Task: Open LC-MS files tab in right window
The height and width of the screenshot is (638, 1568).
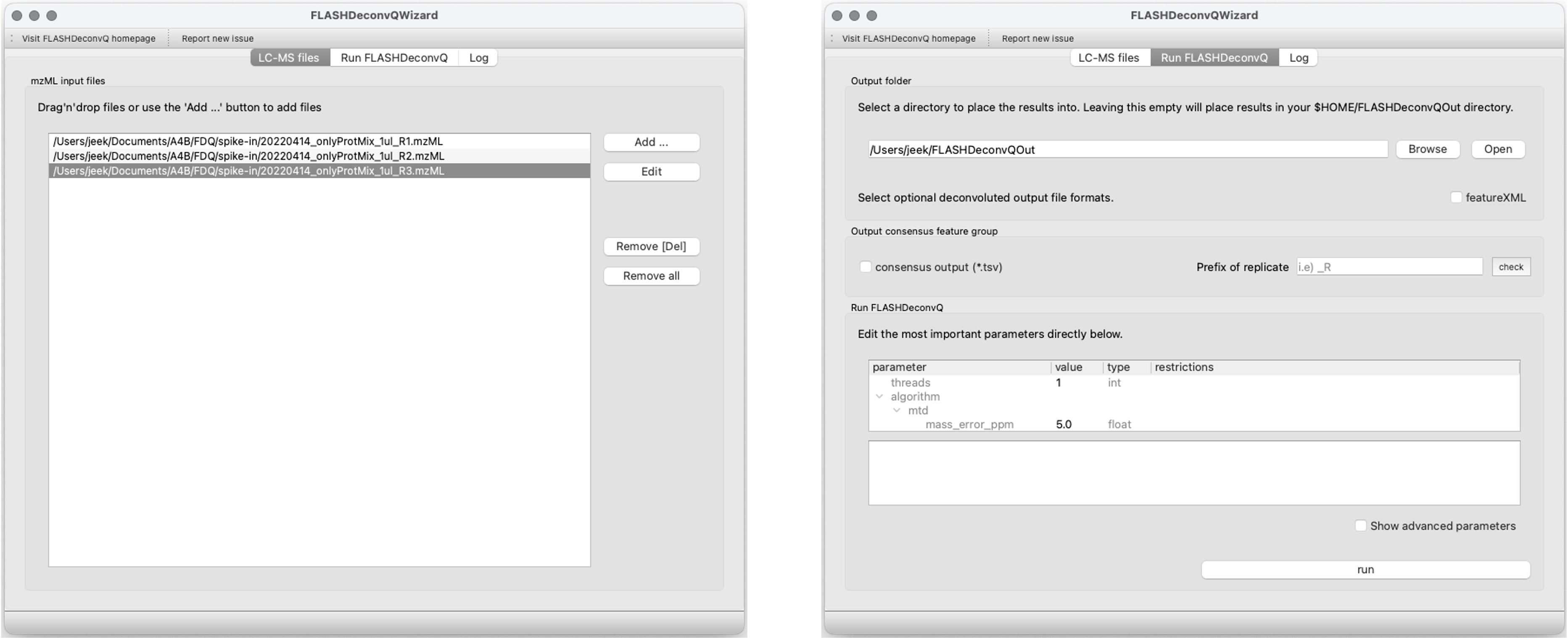Action: click(1109, 58)
